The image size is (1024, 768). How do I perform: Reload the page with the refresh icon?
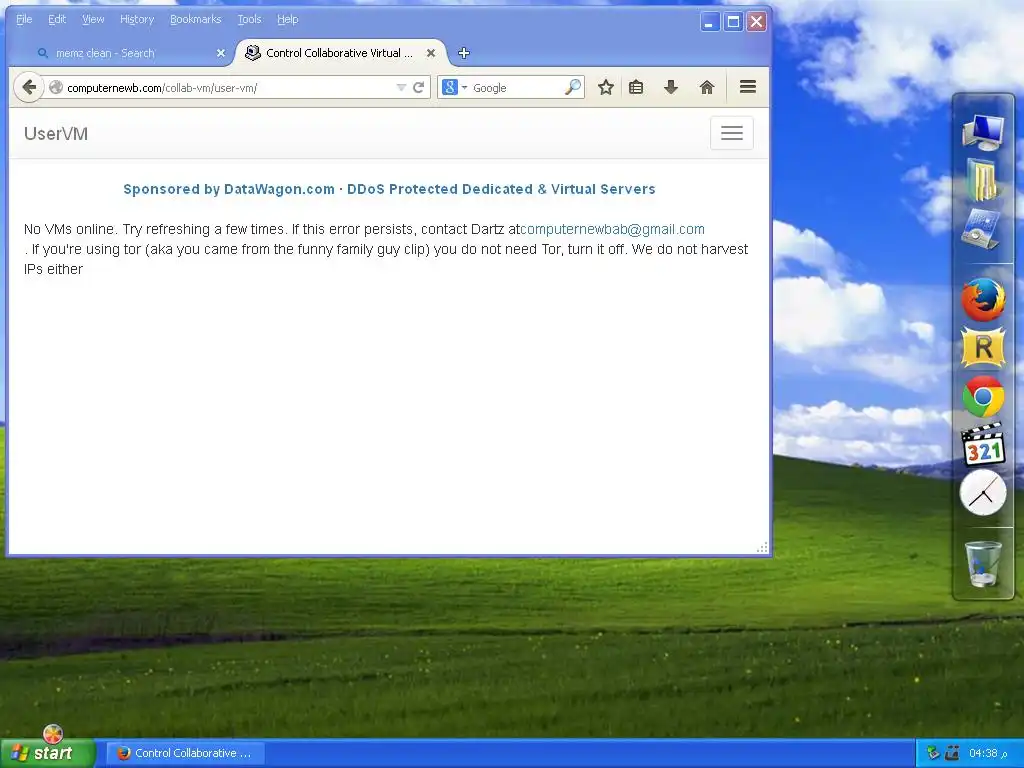tap(419, 88)
